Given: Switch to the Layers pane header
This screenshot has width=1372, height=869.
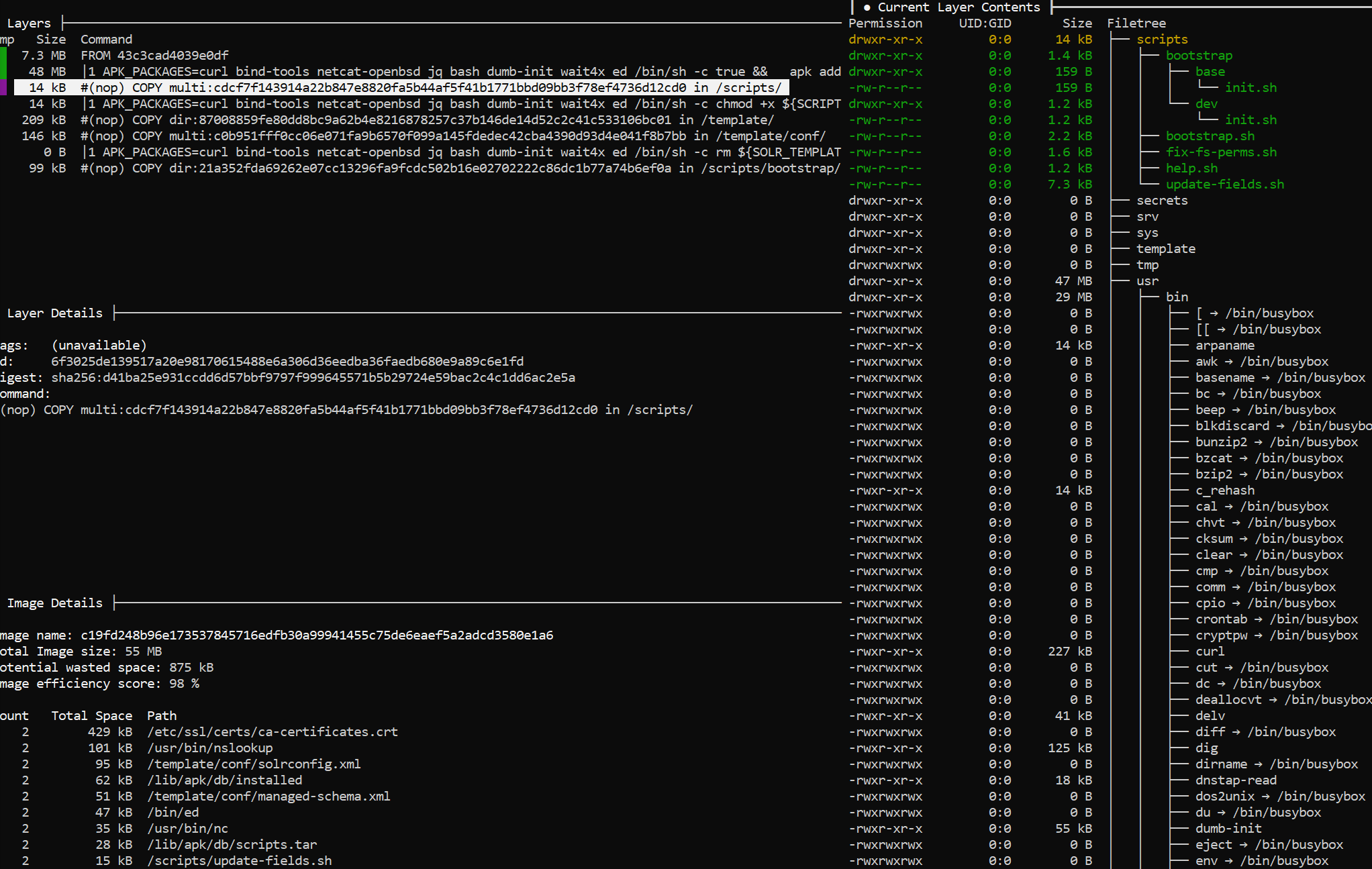Looking at the screenshot, I should [28, 23].
